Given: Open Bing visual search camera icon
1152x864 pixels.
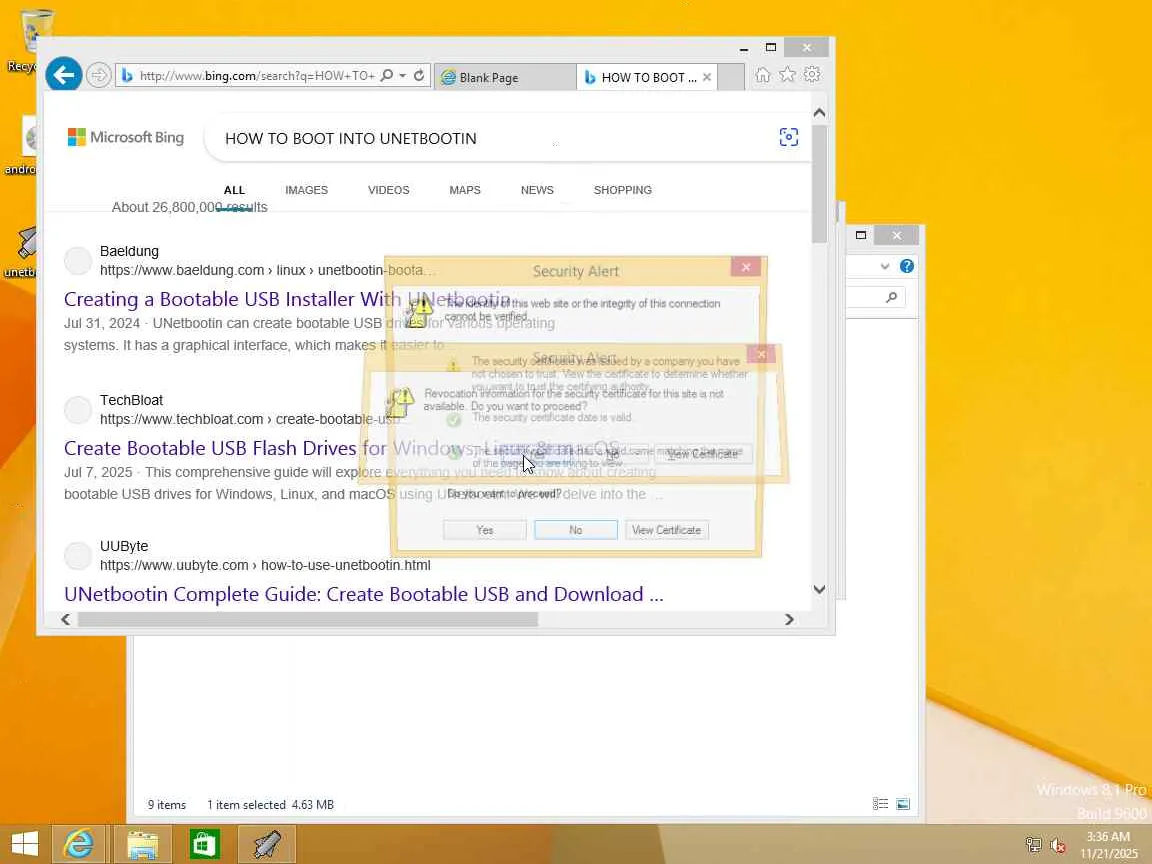Looking at the screenshot, I should pos(788,137).
